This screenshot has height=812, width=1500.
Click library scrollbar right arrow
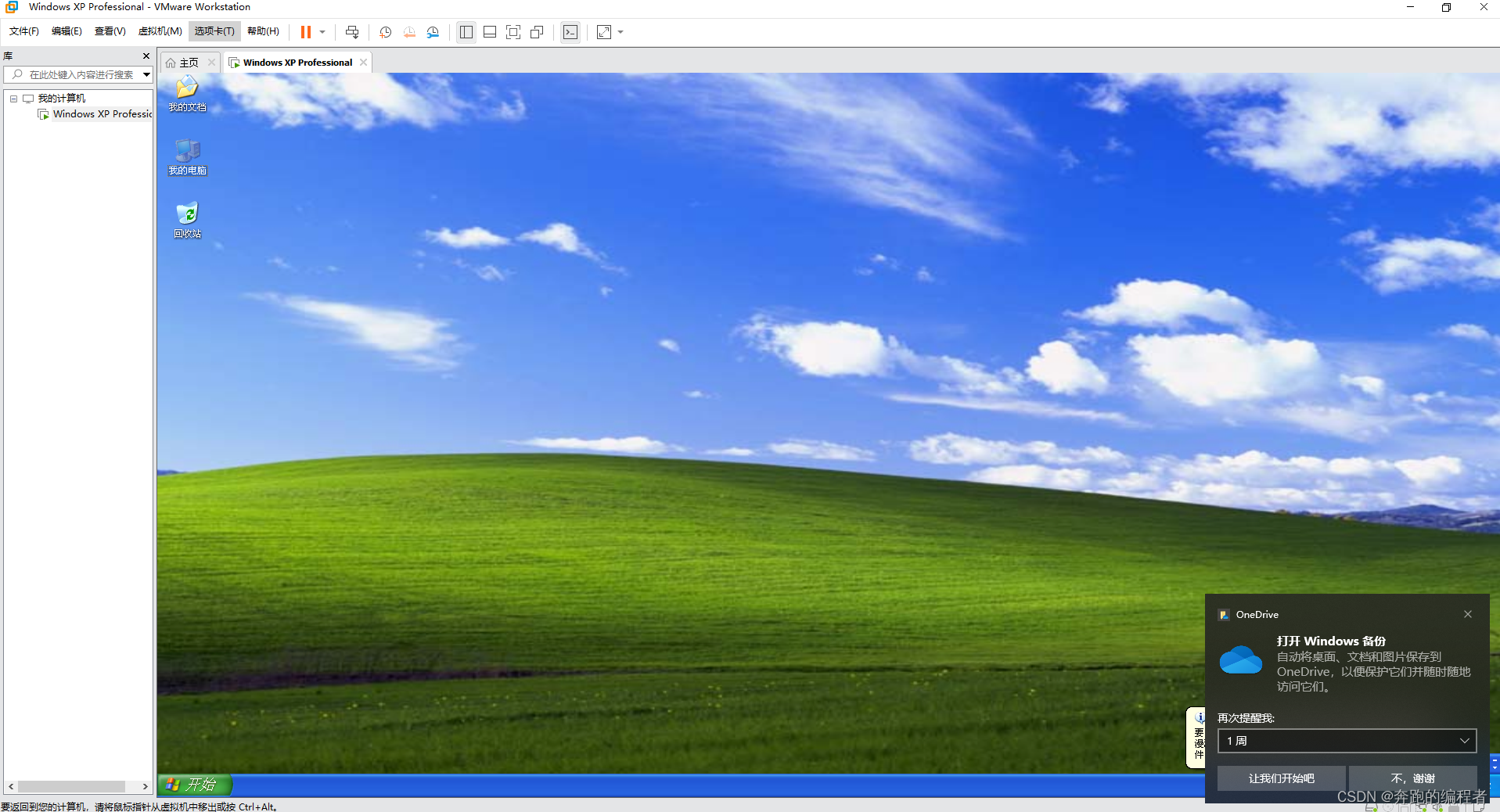coord(145,786)
